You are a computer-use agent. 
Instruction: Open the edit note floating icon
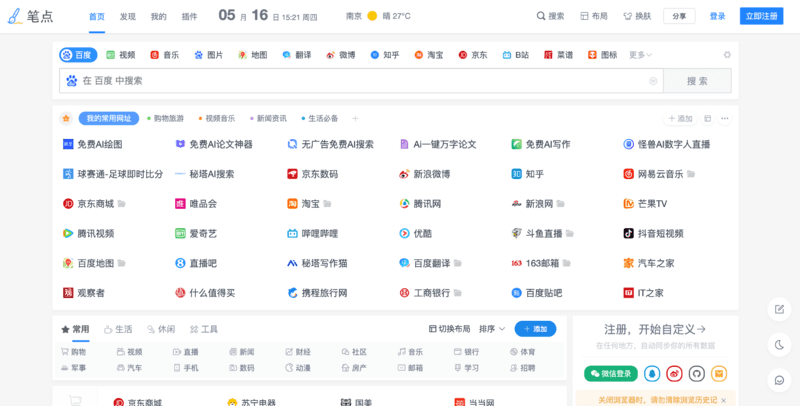779,309
